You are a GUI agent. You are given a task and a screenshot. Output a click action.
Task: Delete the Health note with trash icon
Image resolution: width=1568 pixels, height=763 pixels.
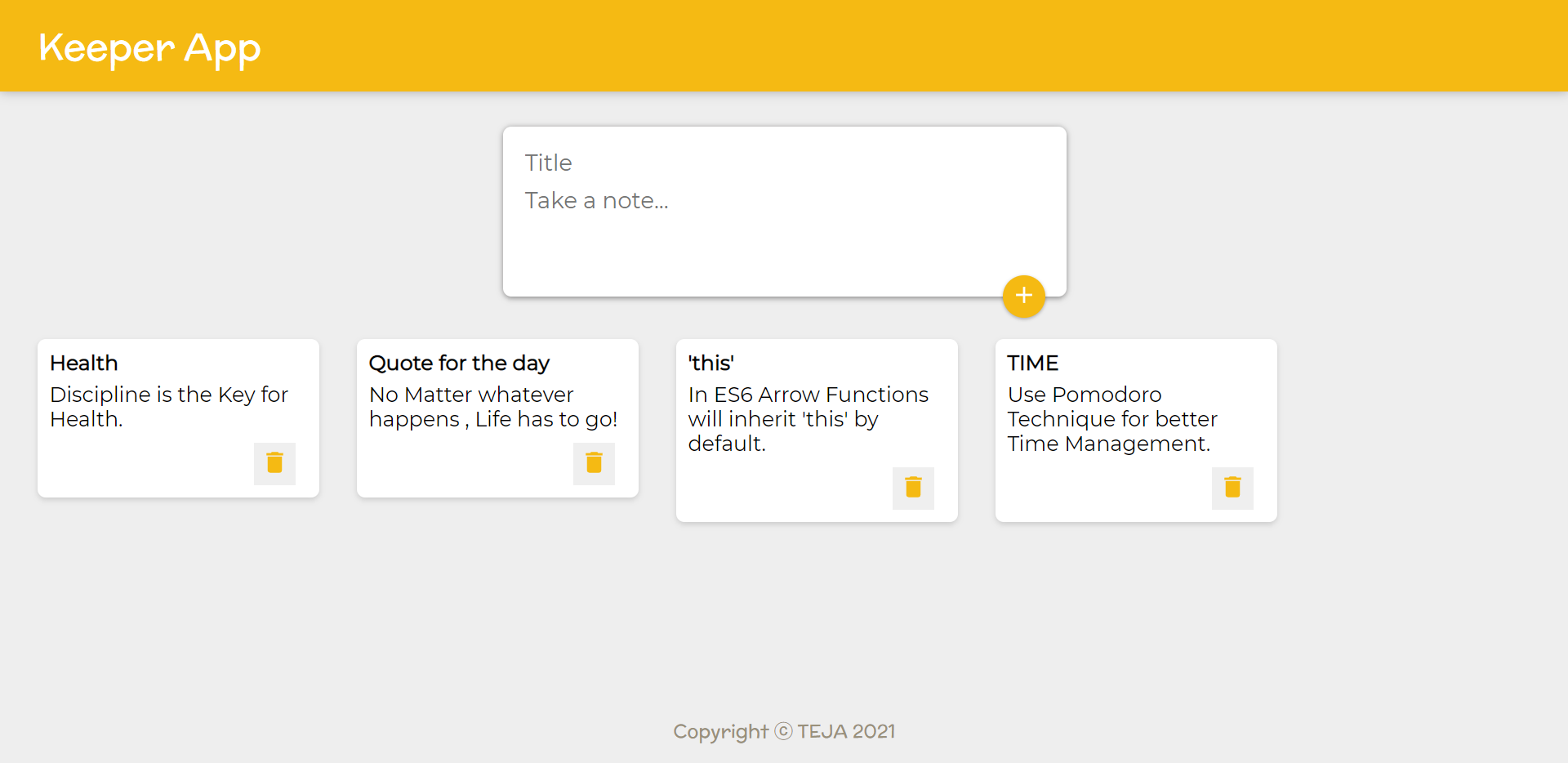coord(274,463)
